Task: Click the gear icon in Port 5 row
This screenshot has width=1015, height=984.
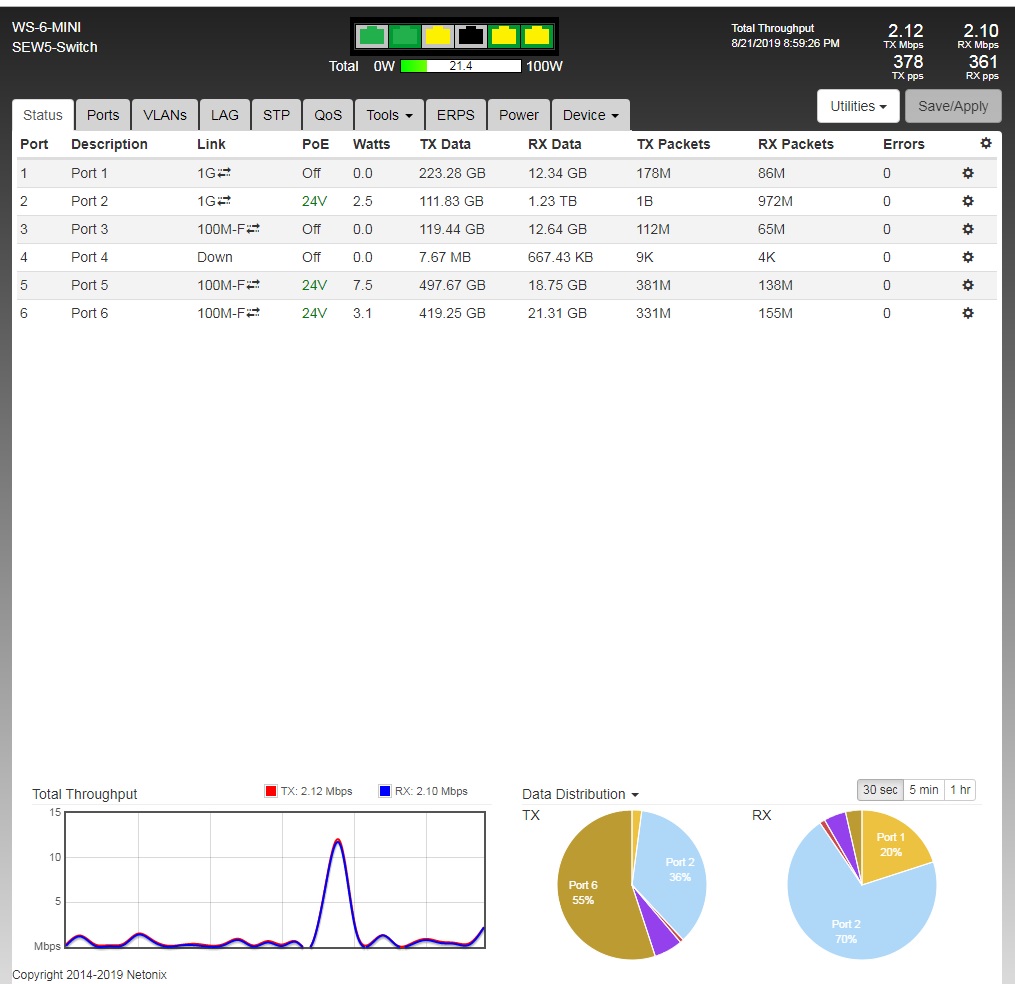Action: click(x=967, y=285)
